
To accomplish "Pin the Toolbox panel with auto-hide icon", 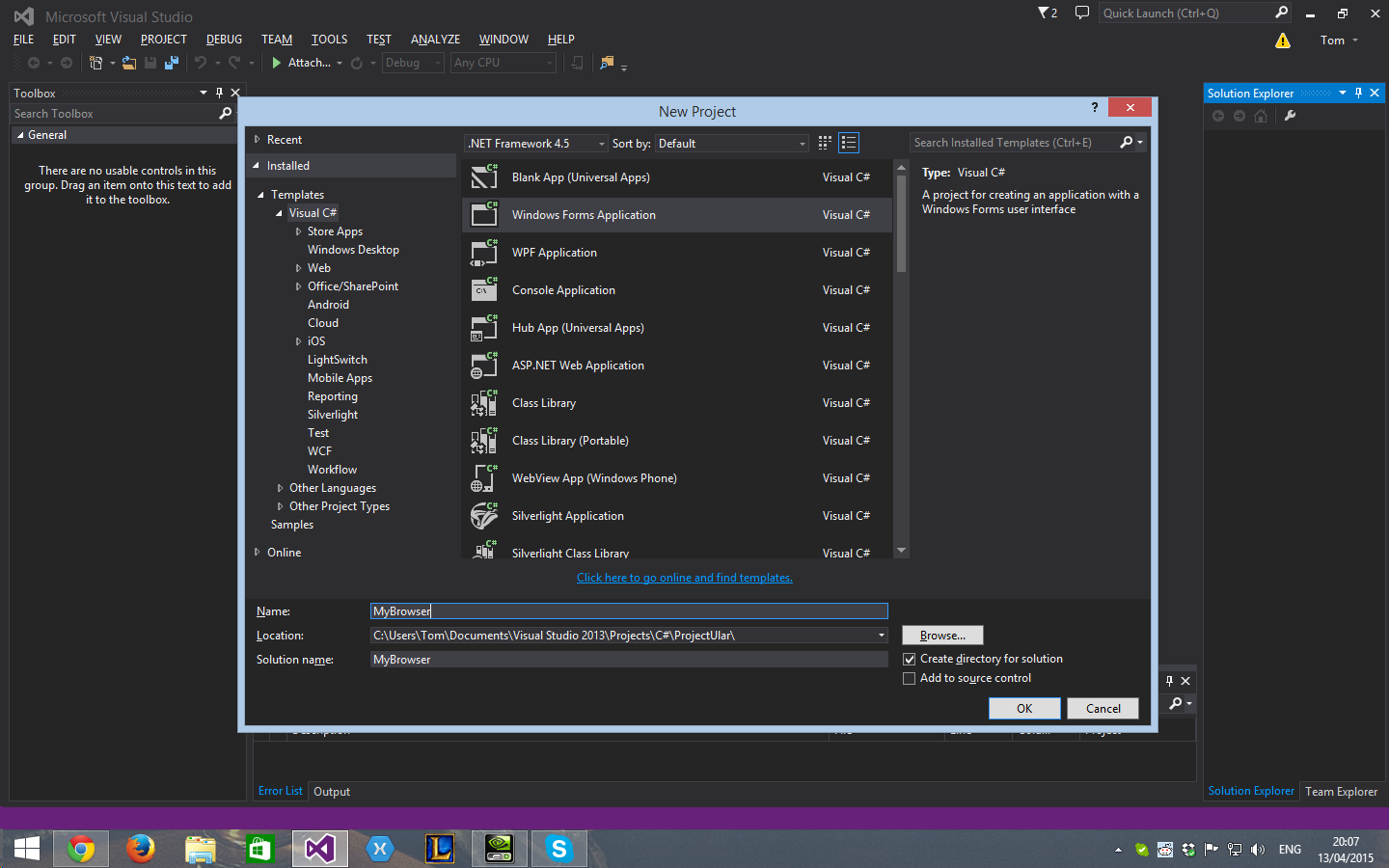I will point(220,94).
